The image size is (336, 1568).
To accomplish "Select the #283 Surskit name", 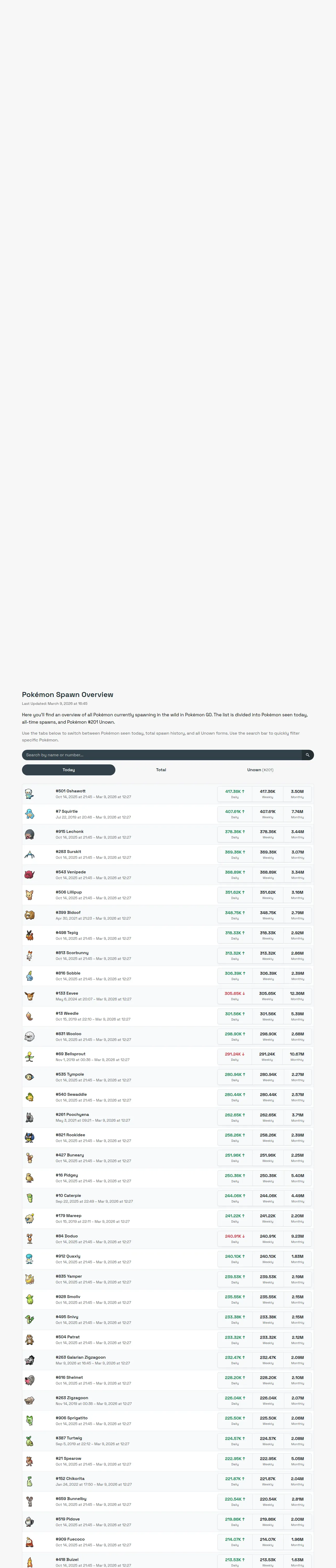I will (x=68, y=852).
